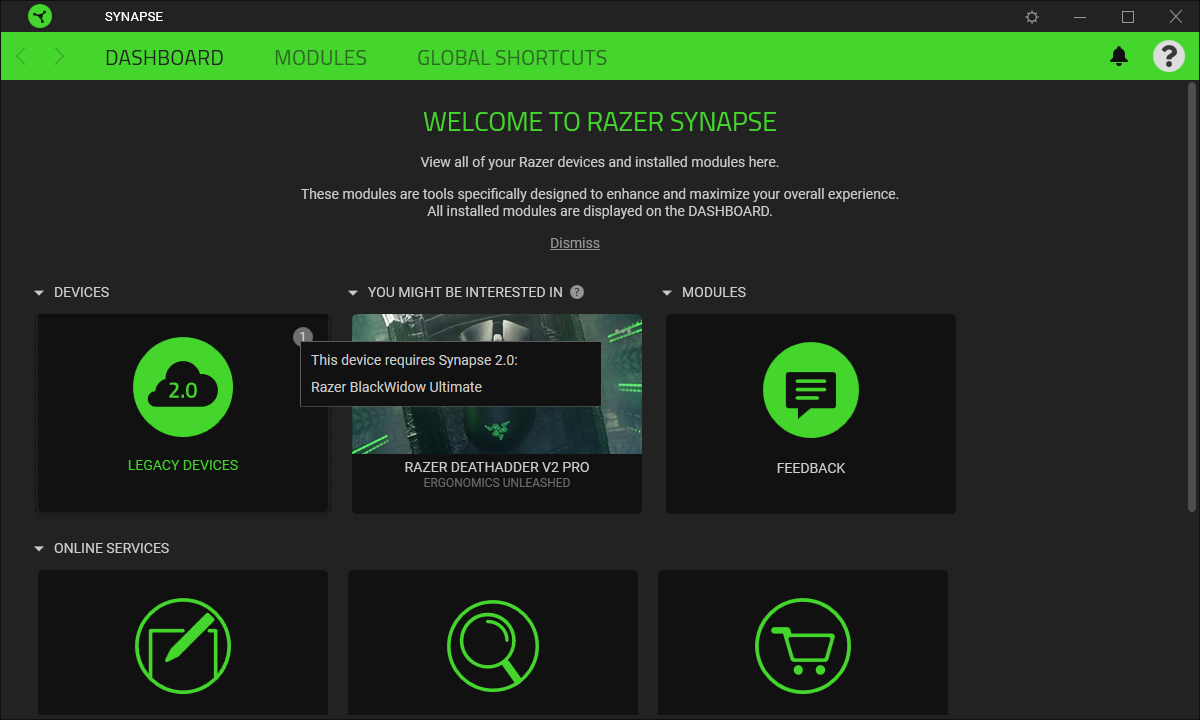The image size is (1200, 720).
Task: Go back with the left arrow
Action: pos(21,57)
